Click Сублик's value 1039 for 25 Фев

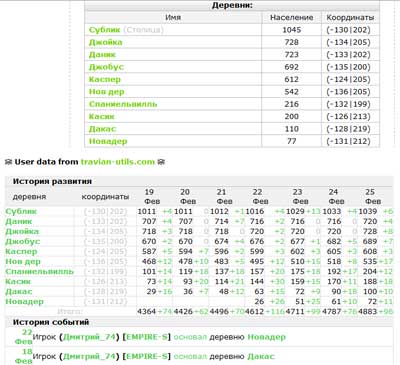tap(368, 211)
